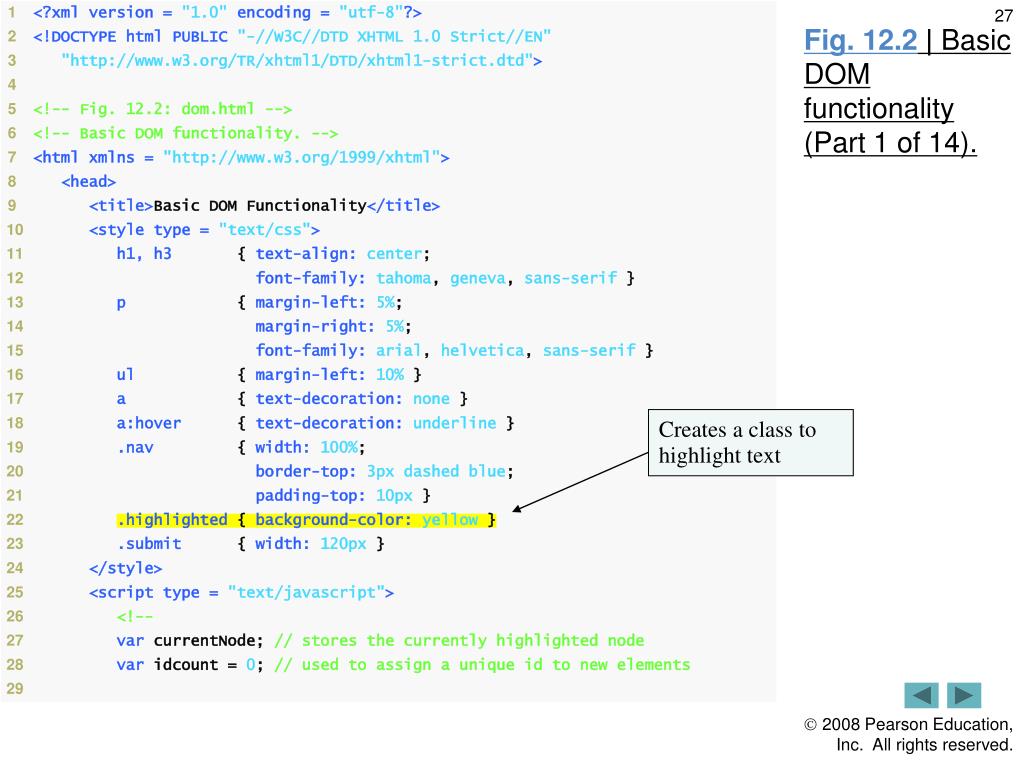Click the style type 'text/css' line
The height and width of the screenshot is (768, 1024).
click(204, 230)
